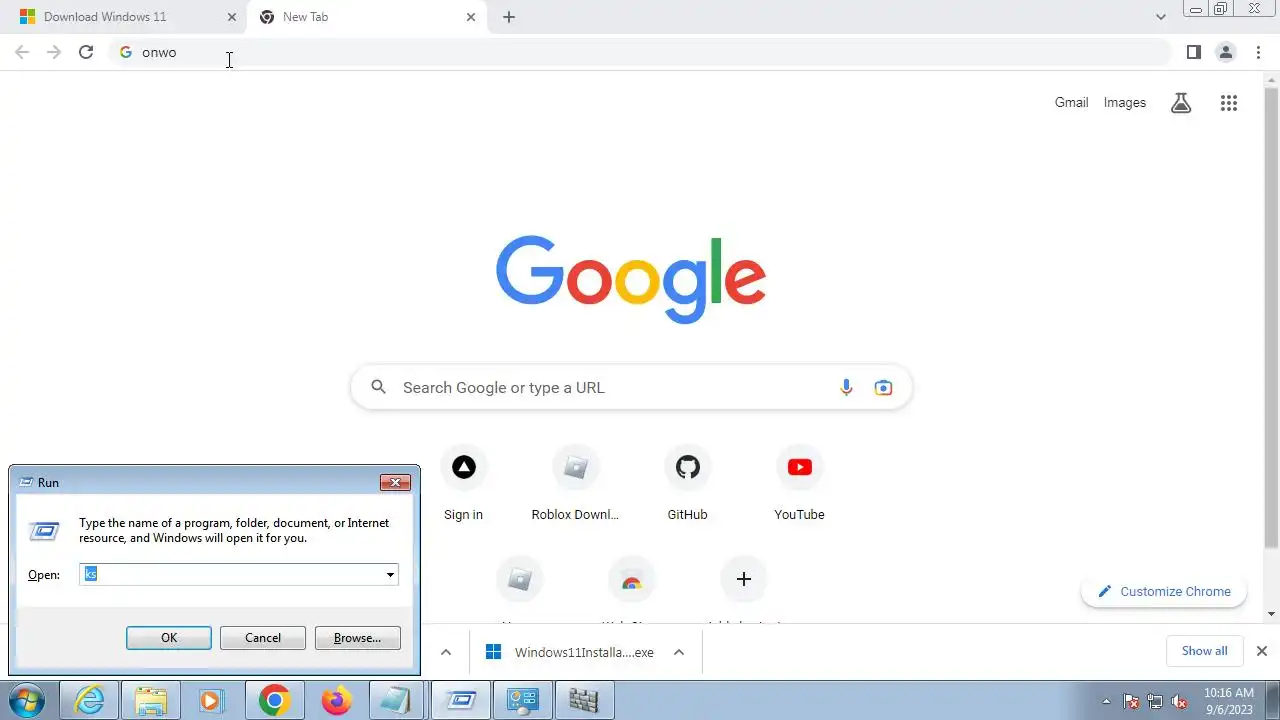Open the Chrome profile avatar
The width and height of the screenshot is (1280, 720).
(1225, 52)
